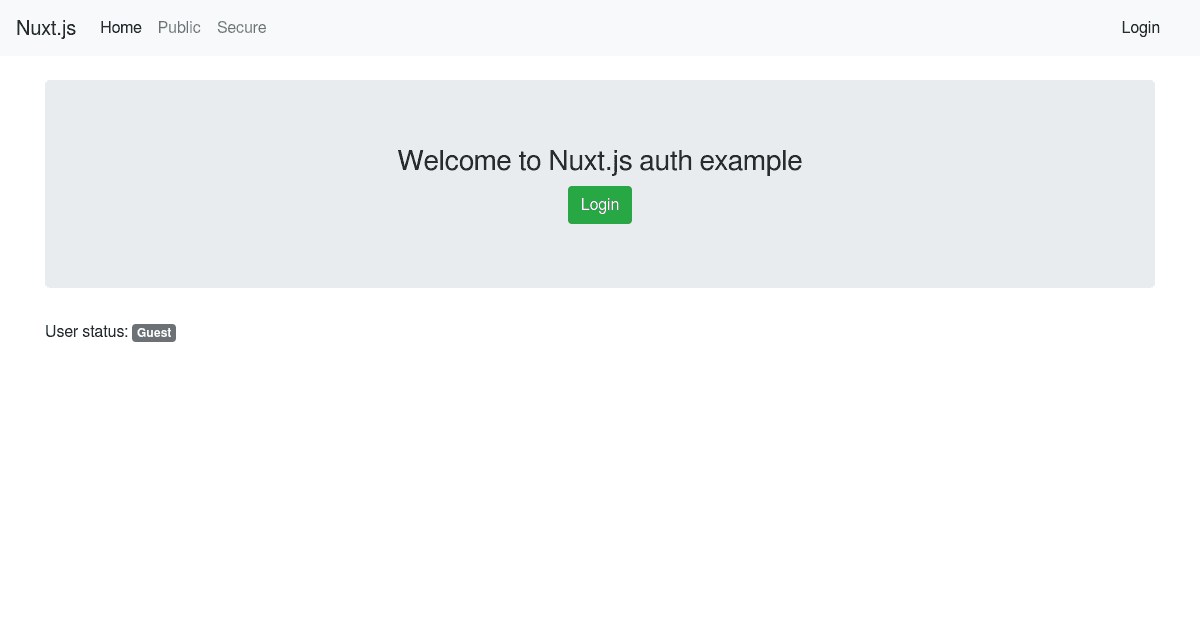Go to the Public page link
This screenshot has width=1200, height=630.
point(179,28)
